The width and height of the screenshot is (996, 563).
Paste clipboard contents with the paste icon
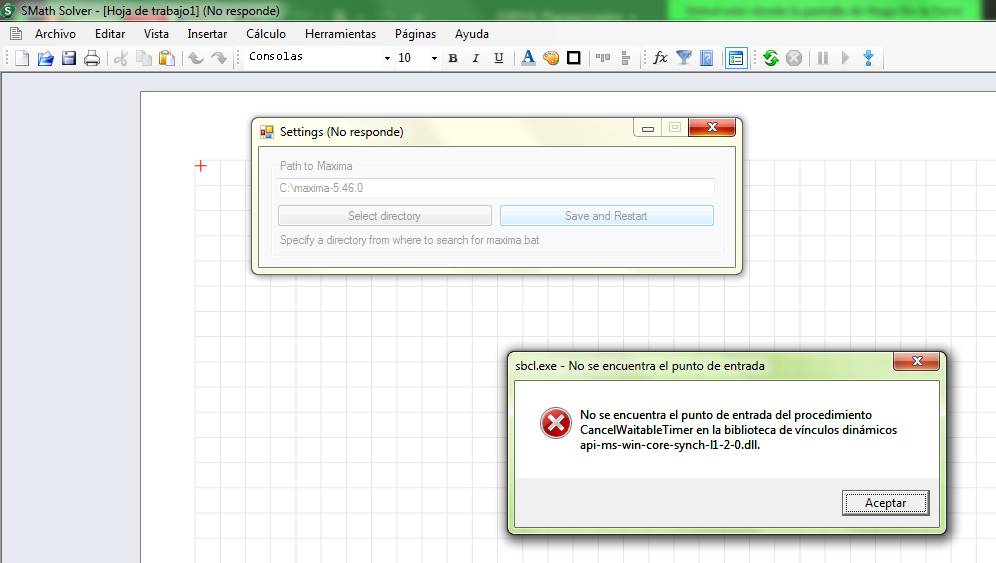point(167,58)
